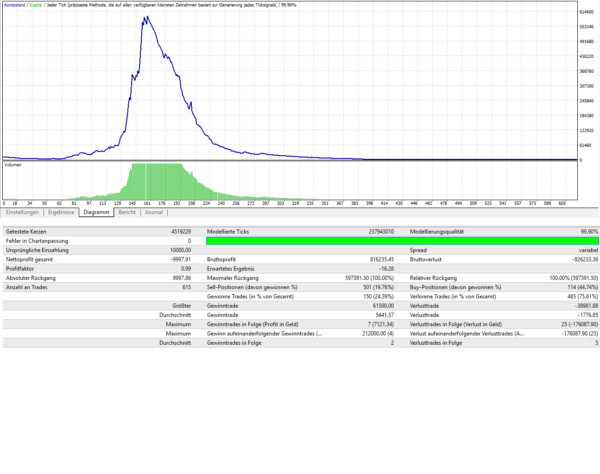600x474 pixels.
Task: Click 'Sell-Positionen (davon gewonnen %)' label
Action: [252, 287]
